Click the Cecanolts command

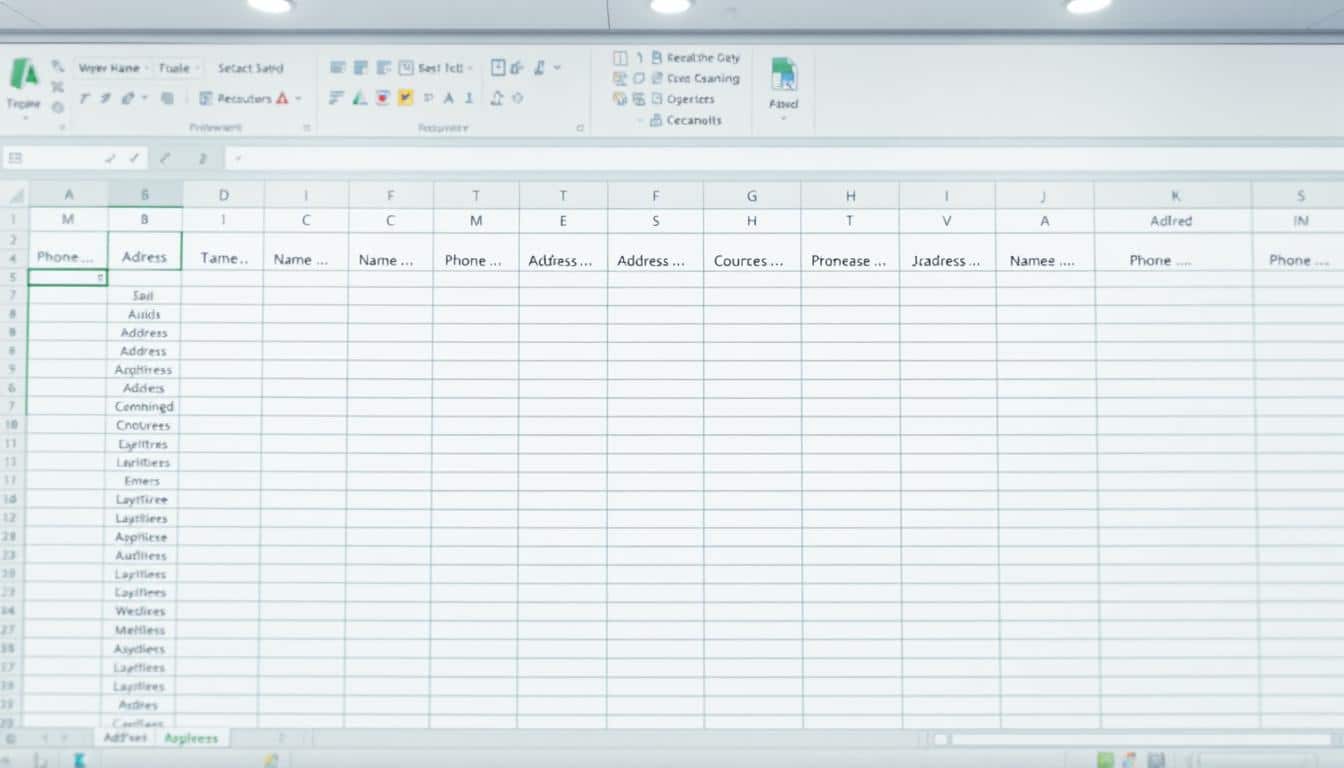tap(694, 120)
